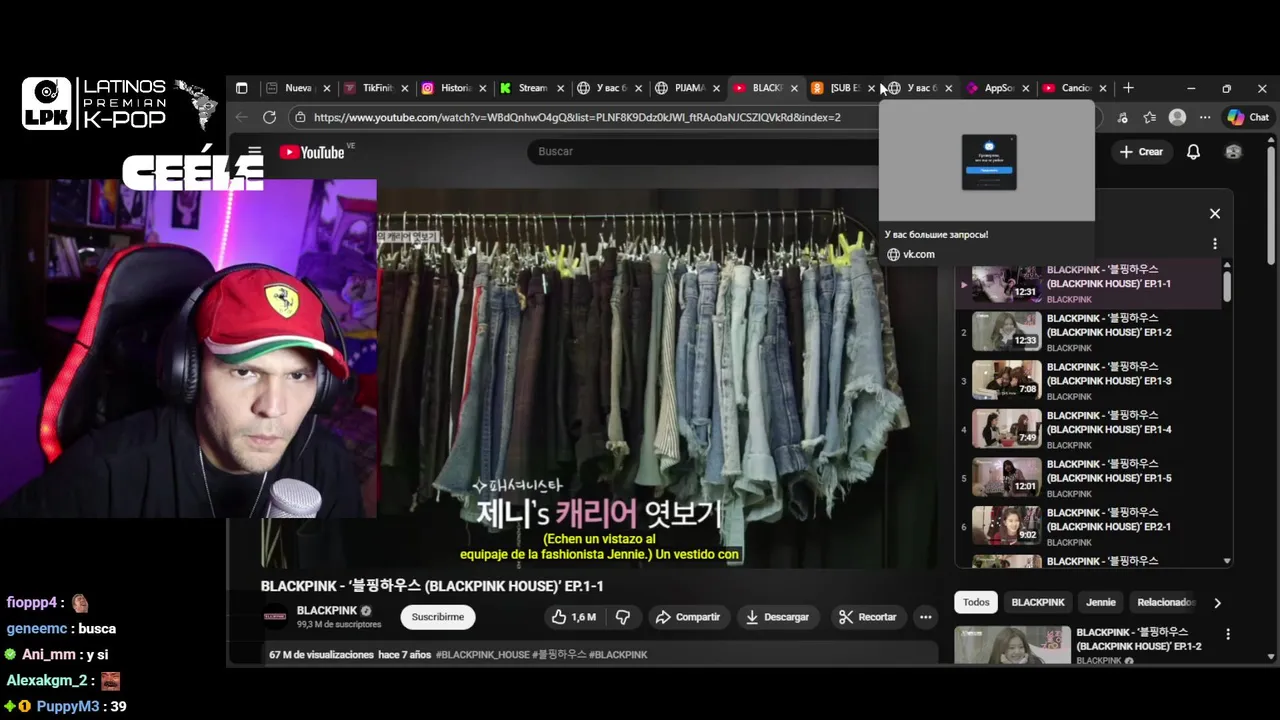Image resolution: width=1280 pixels, height=720 pixels.
Task: Open recommended BLACKPINK HOUSE EP.1-2 thumbnail
Action: [1012, 645]
